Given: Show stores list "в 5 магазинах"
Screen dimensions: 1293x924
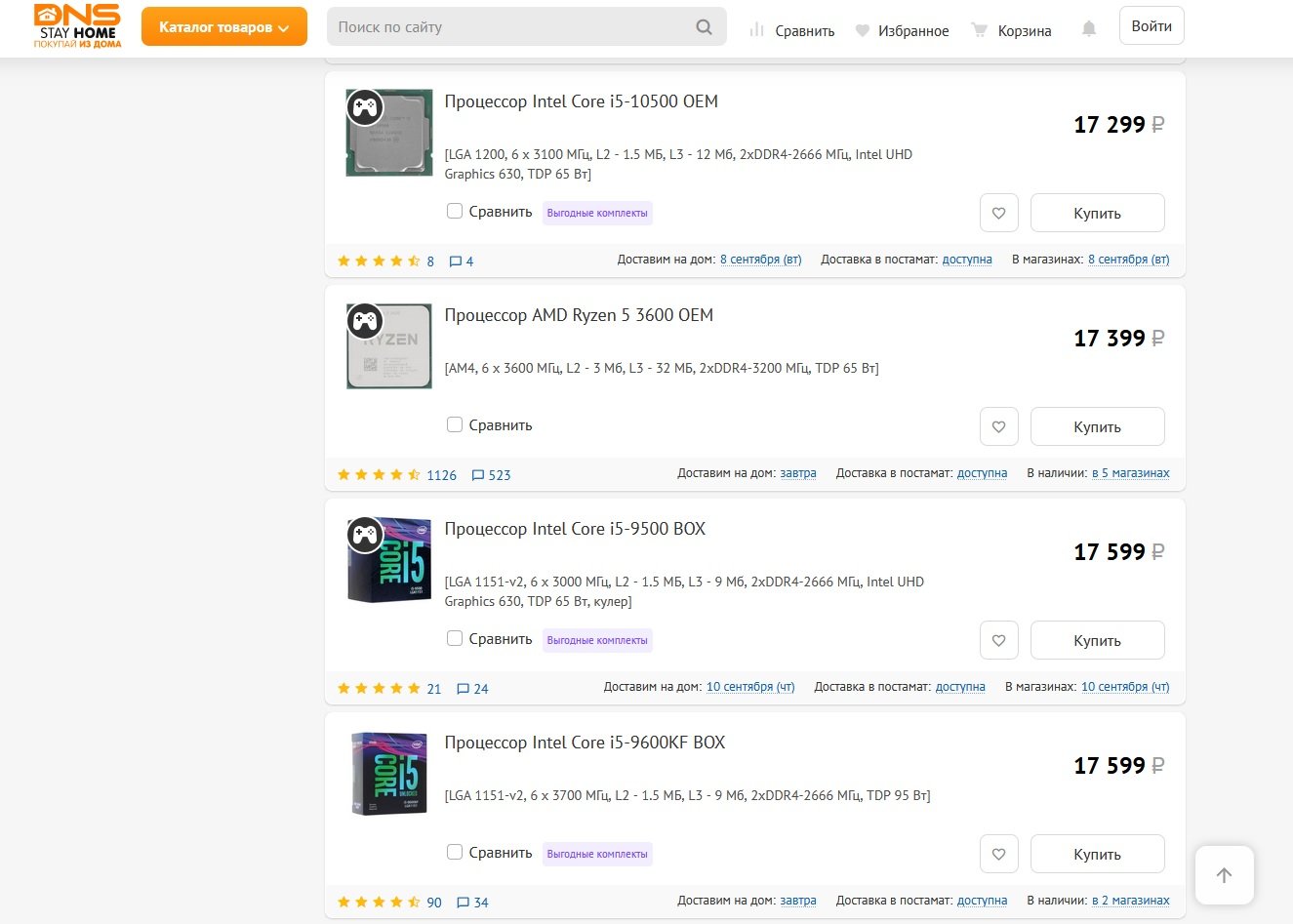Looking at the screenshot, I should (1130, 473).
